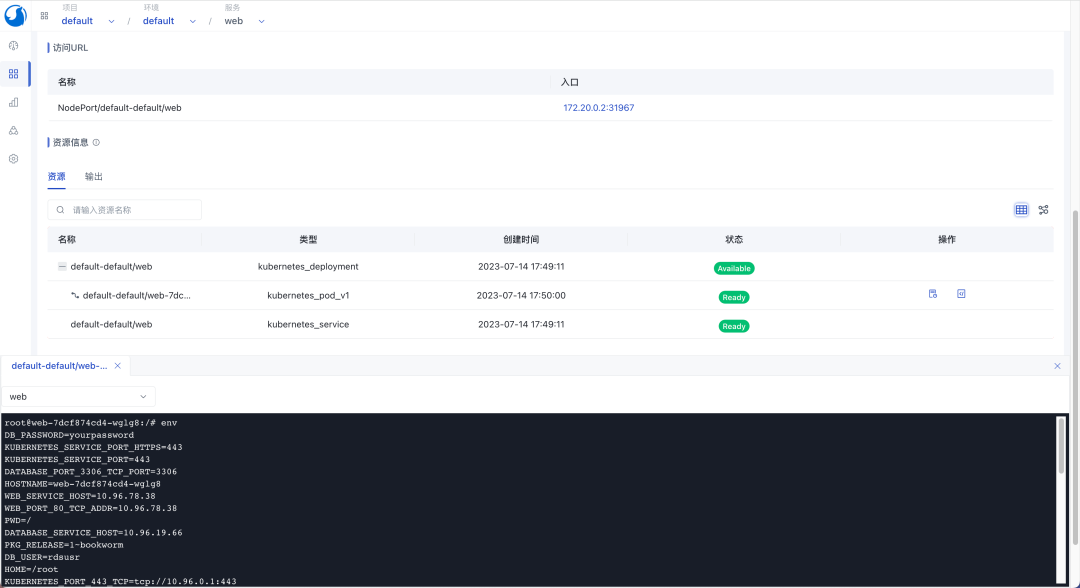Click the WEB_SERVICE_HOST=10.96.78.38 terminal line
The width and height of the screenshot is (1080, 588).
tap(80, 496)
